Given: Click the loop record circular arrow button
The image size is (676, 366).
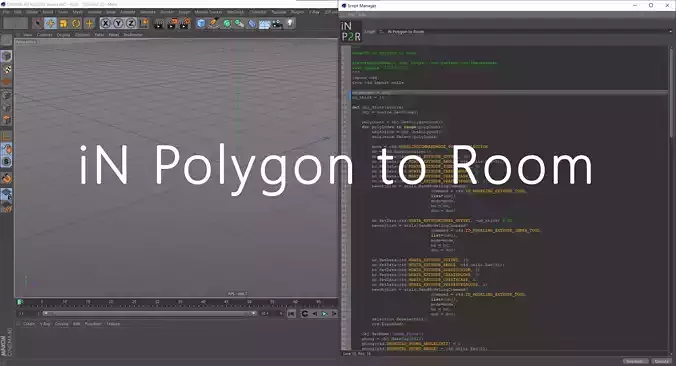Looking at the screenshot, I should point(305,314).
